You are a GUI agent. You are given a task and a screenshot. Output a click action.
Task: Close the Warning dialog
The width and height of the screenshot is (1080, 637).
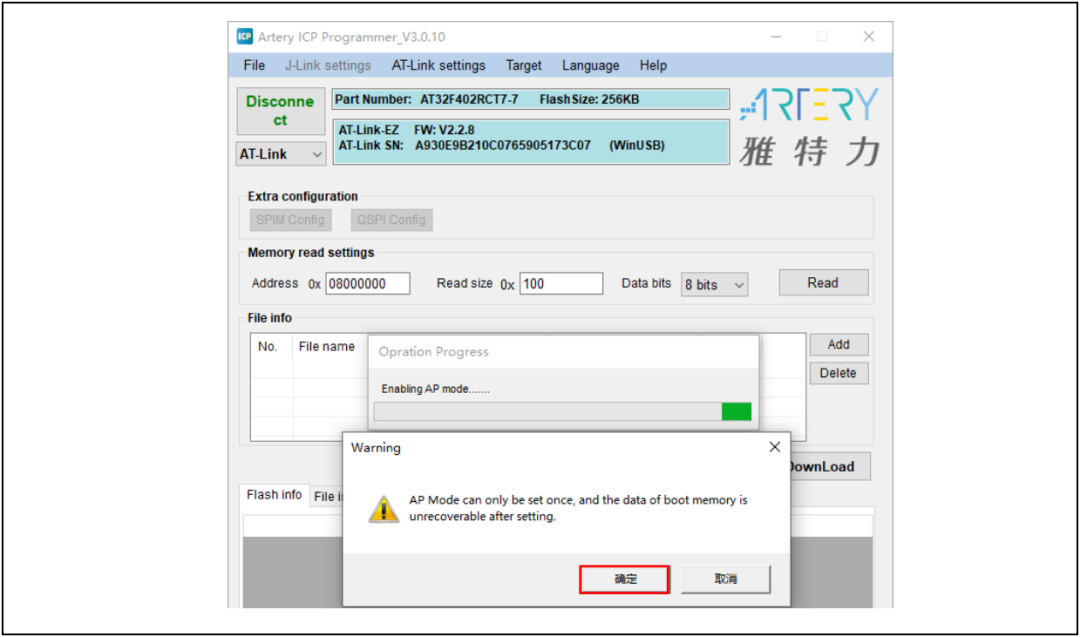click(x=775, y=447)
